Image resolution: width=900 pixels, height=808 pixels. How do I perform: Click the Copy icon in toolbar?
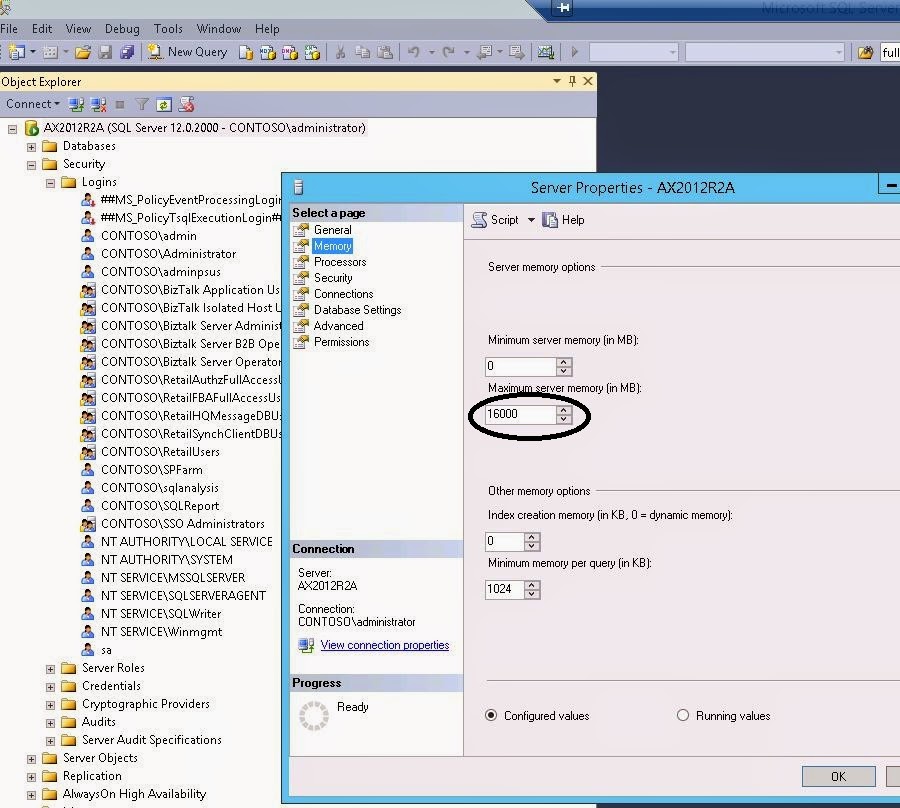tap(362, 52)
